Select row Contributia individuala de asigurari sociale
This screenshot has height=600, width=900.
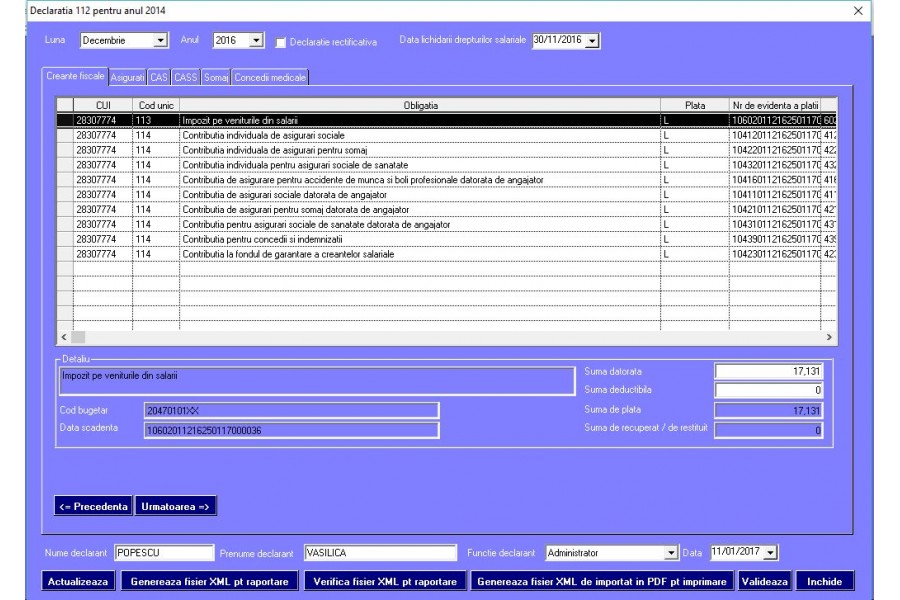click(447, 135)
